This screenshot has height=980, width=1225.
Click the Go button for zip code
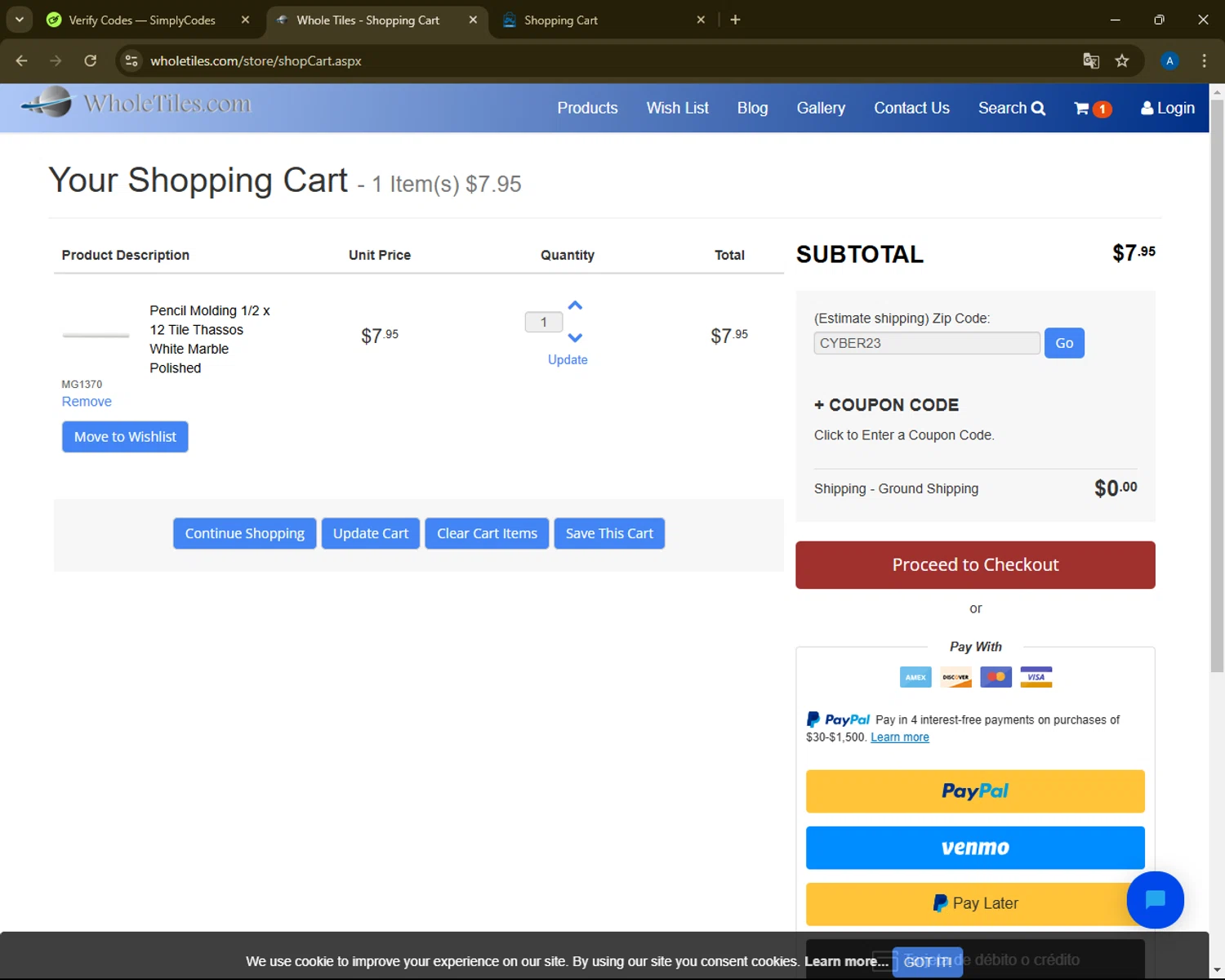click(x=1064, y=343)
